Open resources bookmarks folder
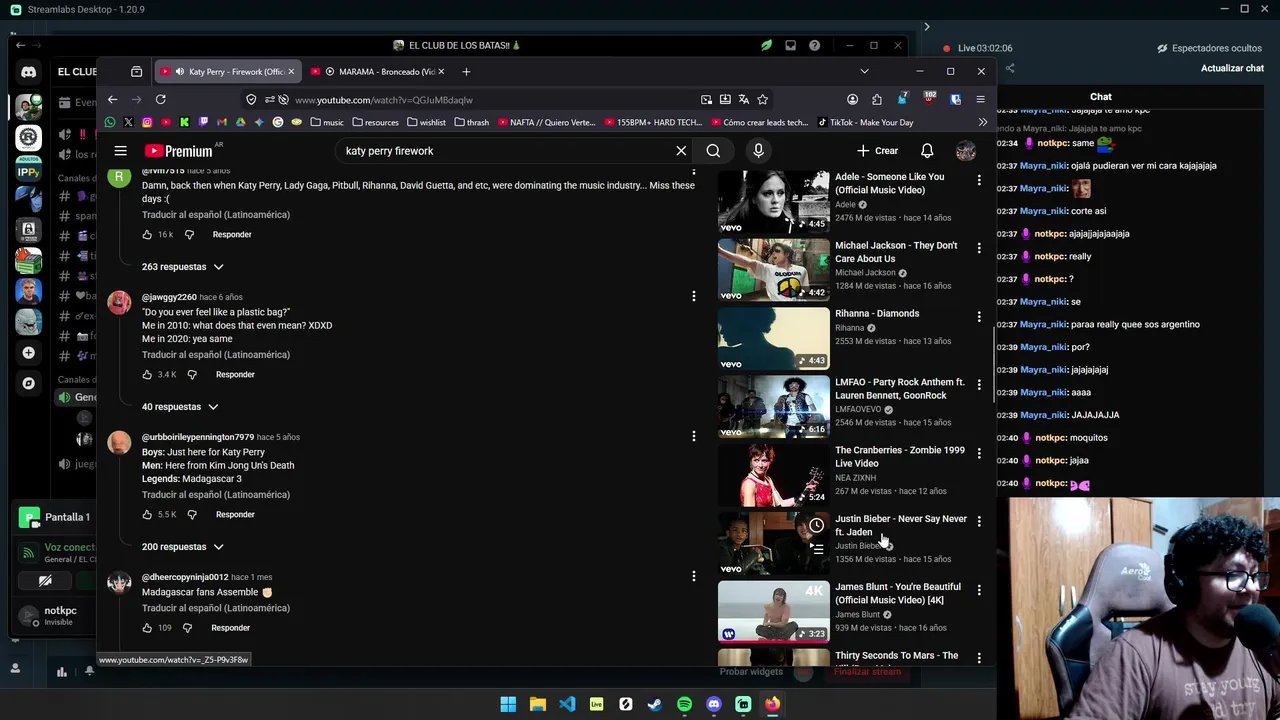Viewport: 1280px width, 720px height. 375,122
